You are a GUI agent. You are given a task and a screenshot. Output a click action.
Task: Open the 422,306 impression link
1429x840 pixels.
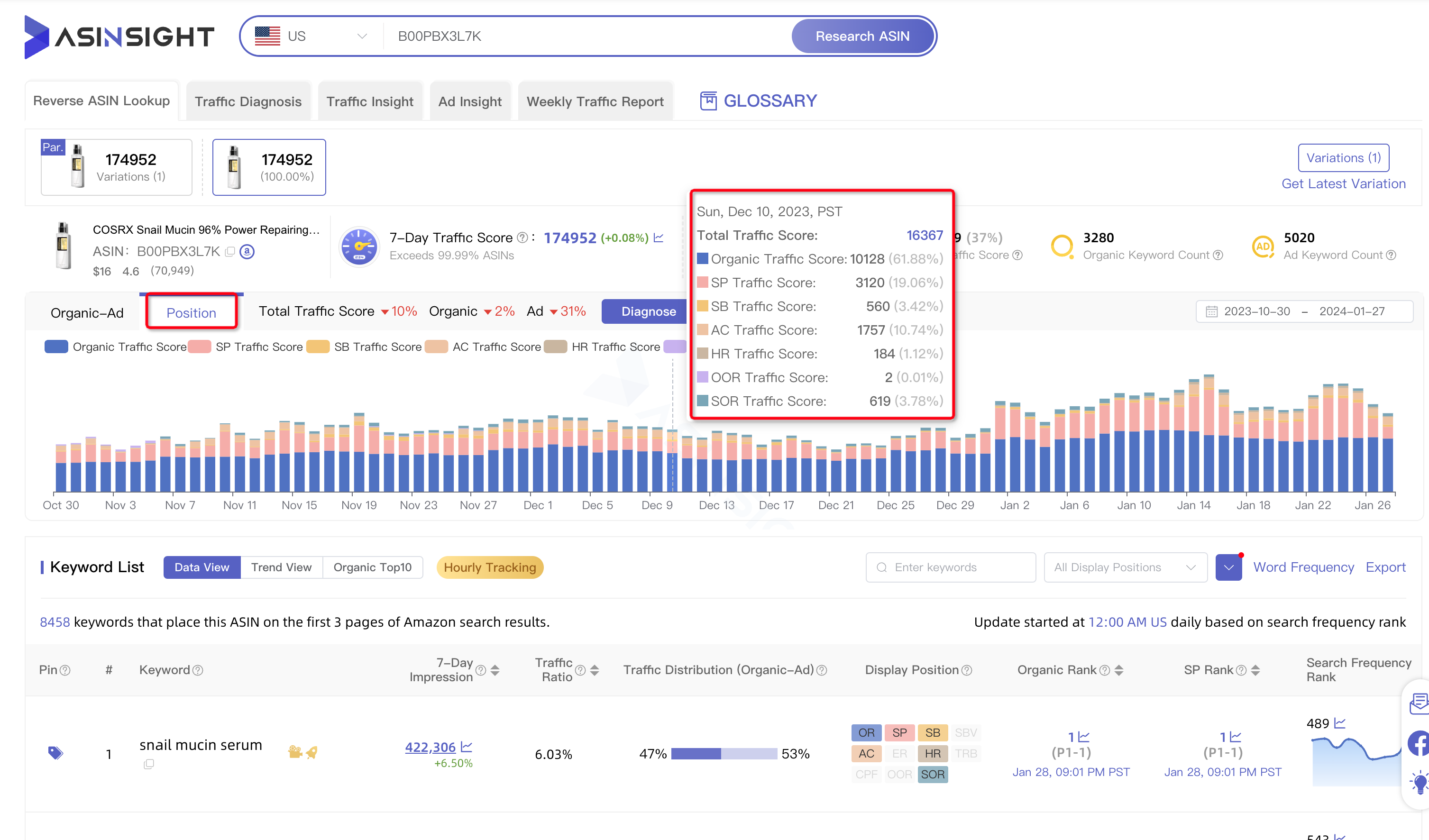(430, 747)
